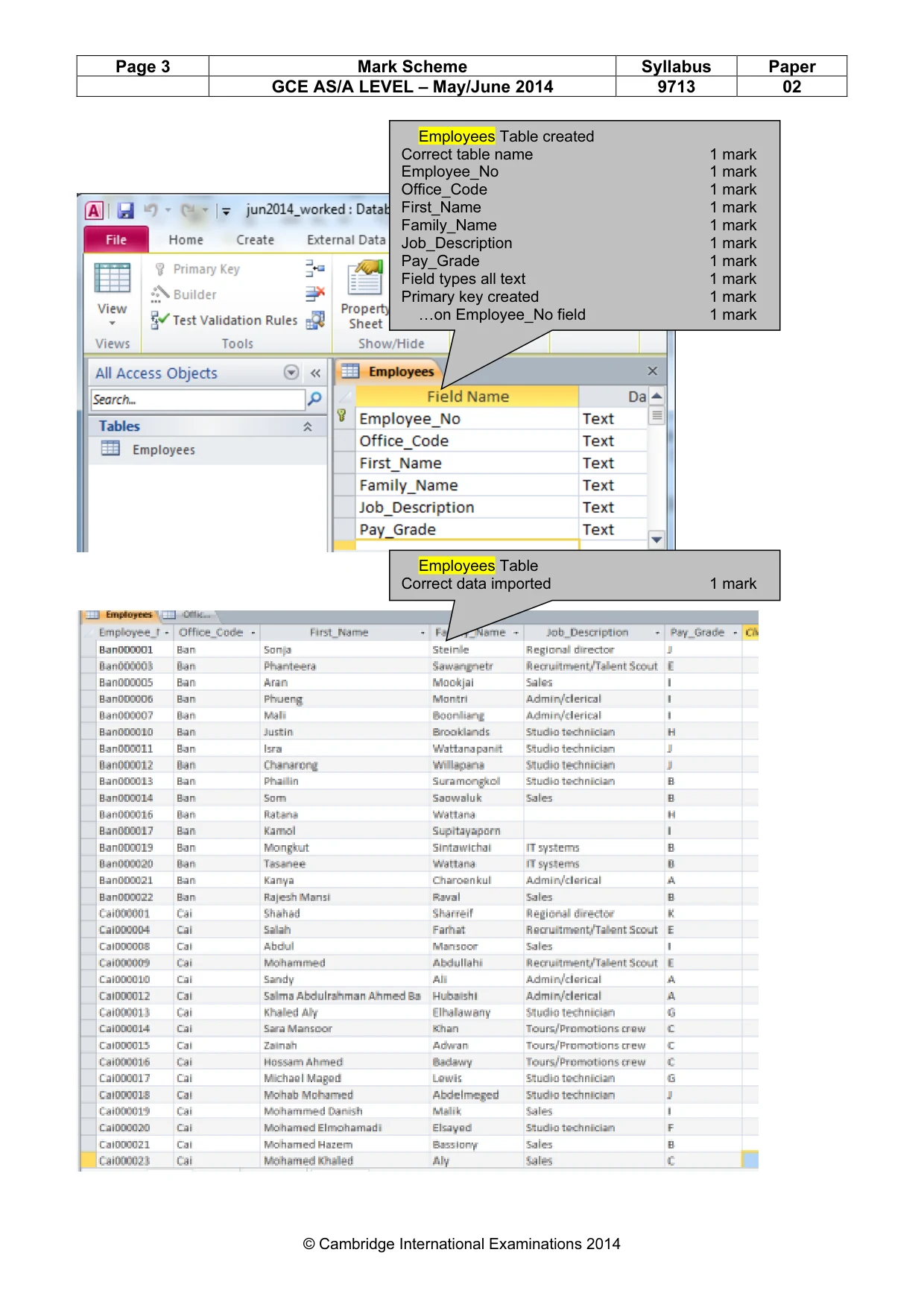Image resolution: width=924 pixels, height=1308 pixels.
Task: Click the Access application icon in title bar
Action: tap(94, 211)
